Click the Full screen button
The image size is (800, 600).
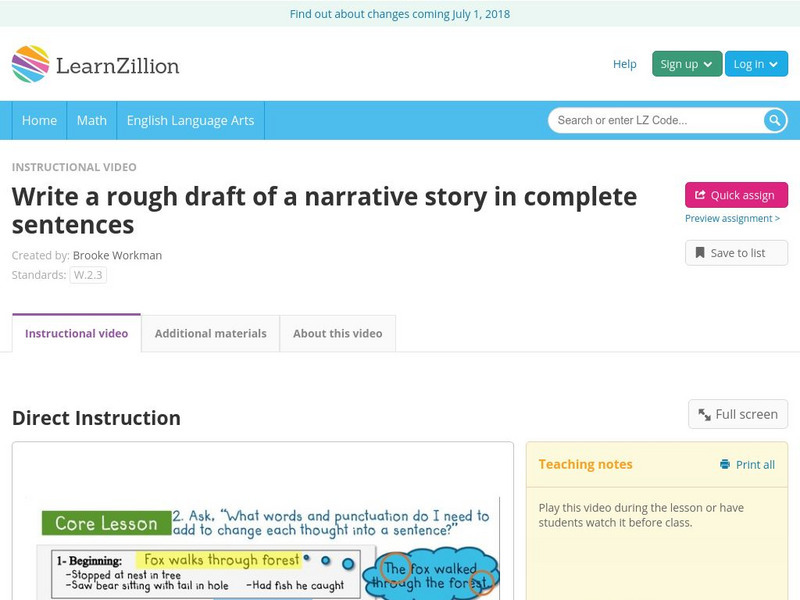738,414
